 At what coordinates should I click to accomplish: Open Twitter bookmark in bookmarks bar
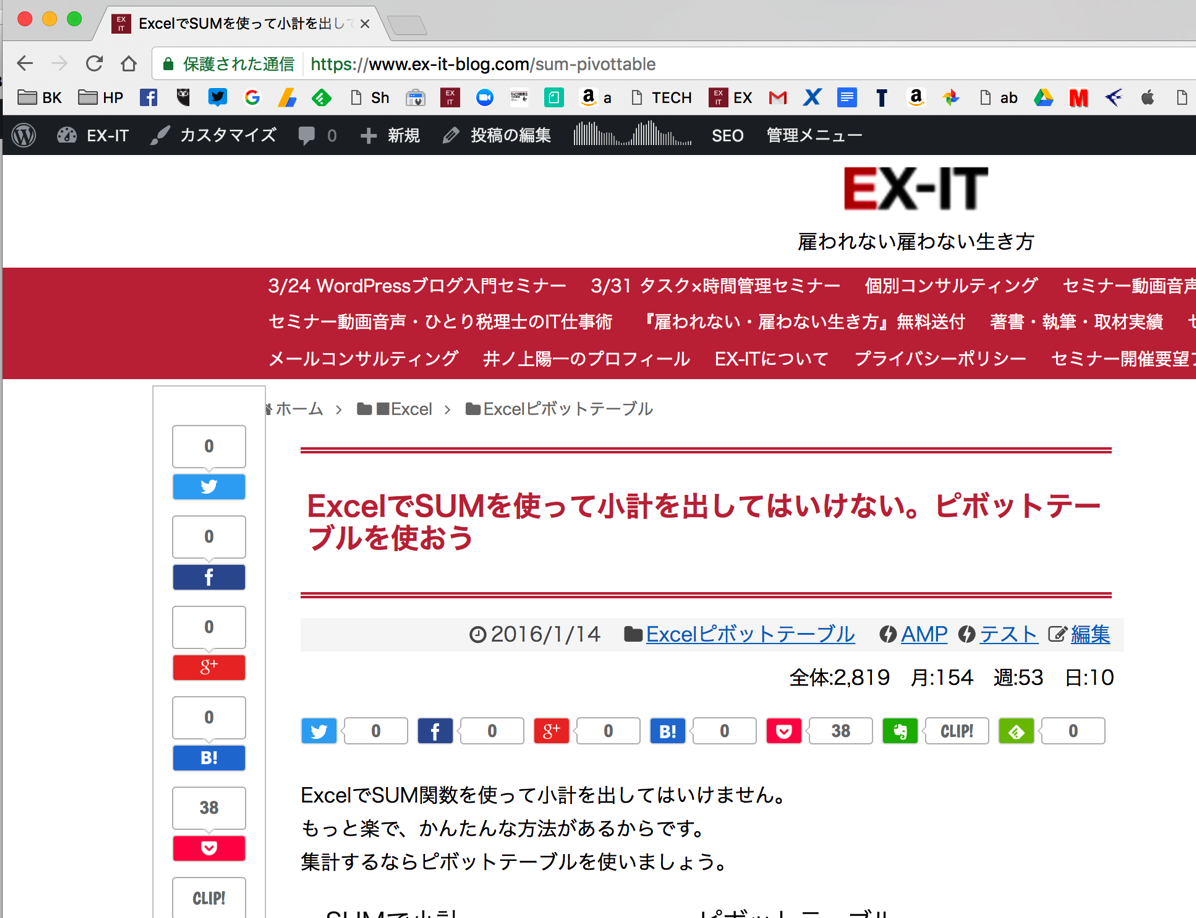217,98
